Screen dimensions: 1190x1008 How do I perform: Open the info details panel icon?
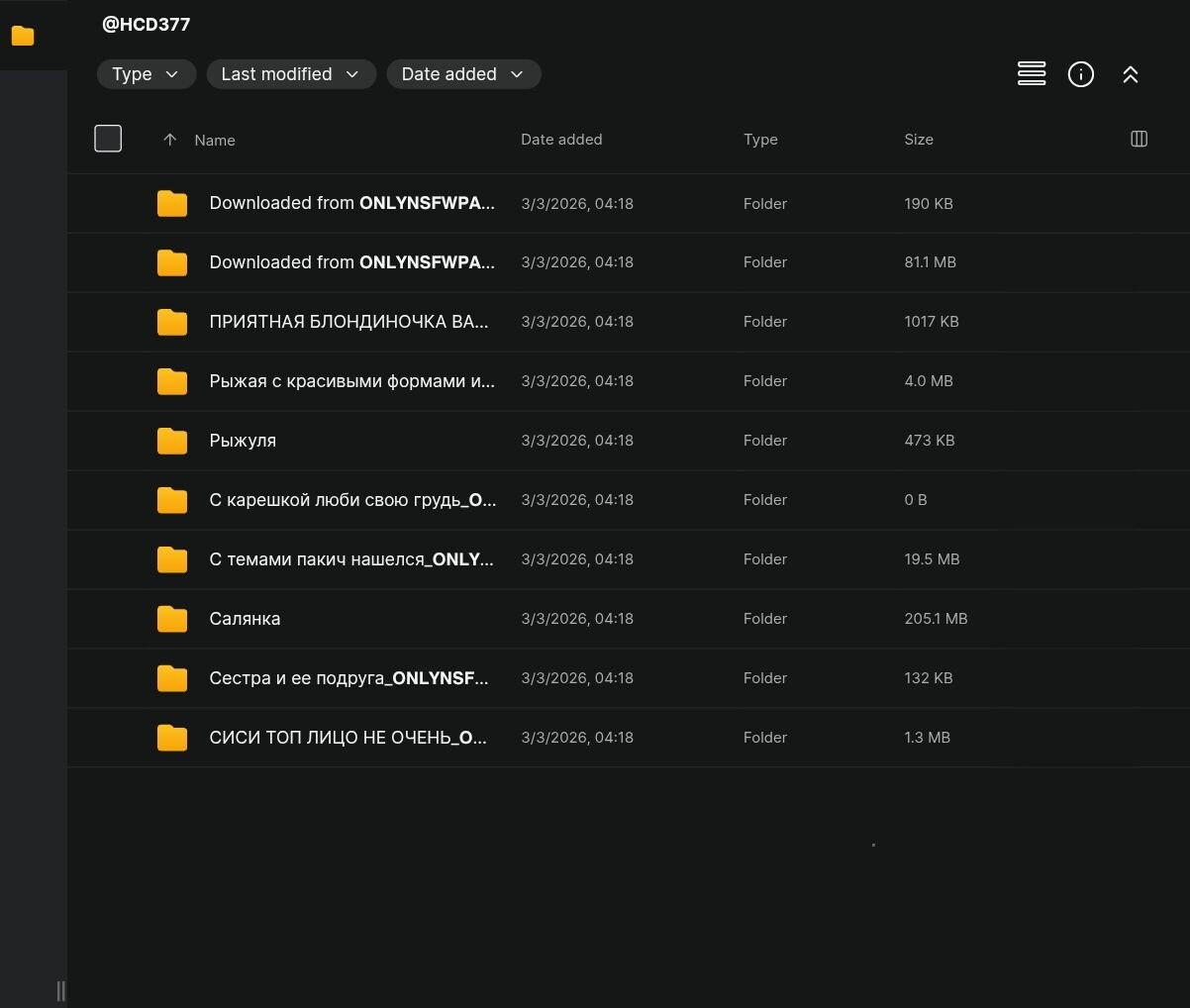point(1080,74)
